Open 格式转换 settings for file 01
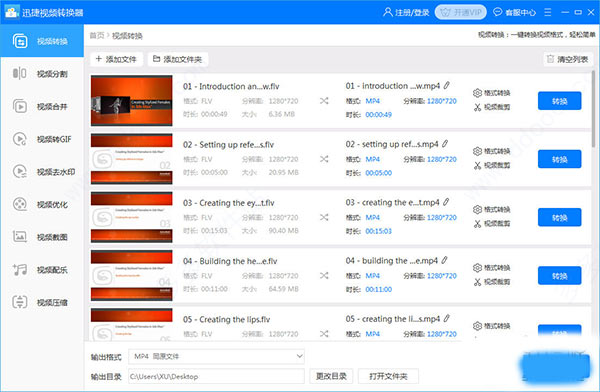 pyautogui.click(x=492, y=93)
